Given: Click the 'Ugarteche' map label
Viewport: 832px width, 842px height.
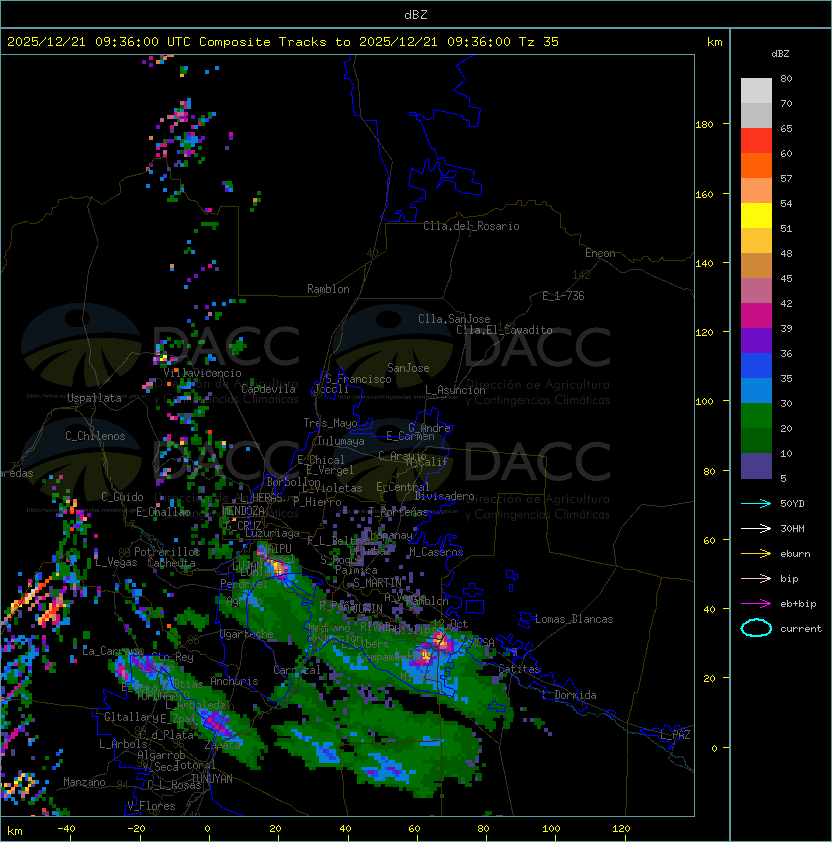Looking at the screenshot, I should point(247,634).
